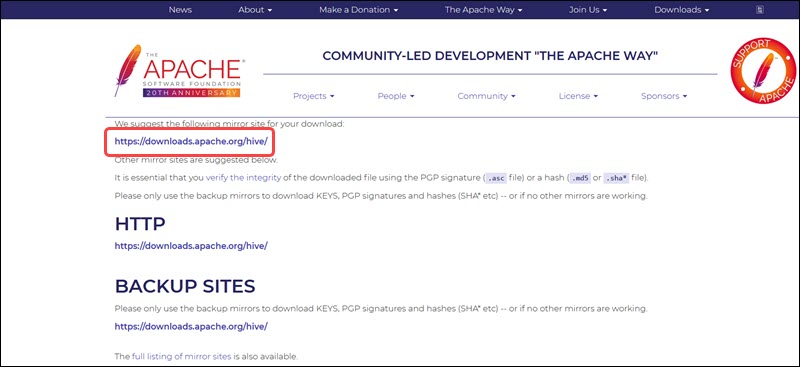Expand the About dropdown menu

coord(255,10)
